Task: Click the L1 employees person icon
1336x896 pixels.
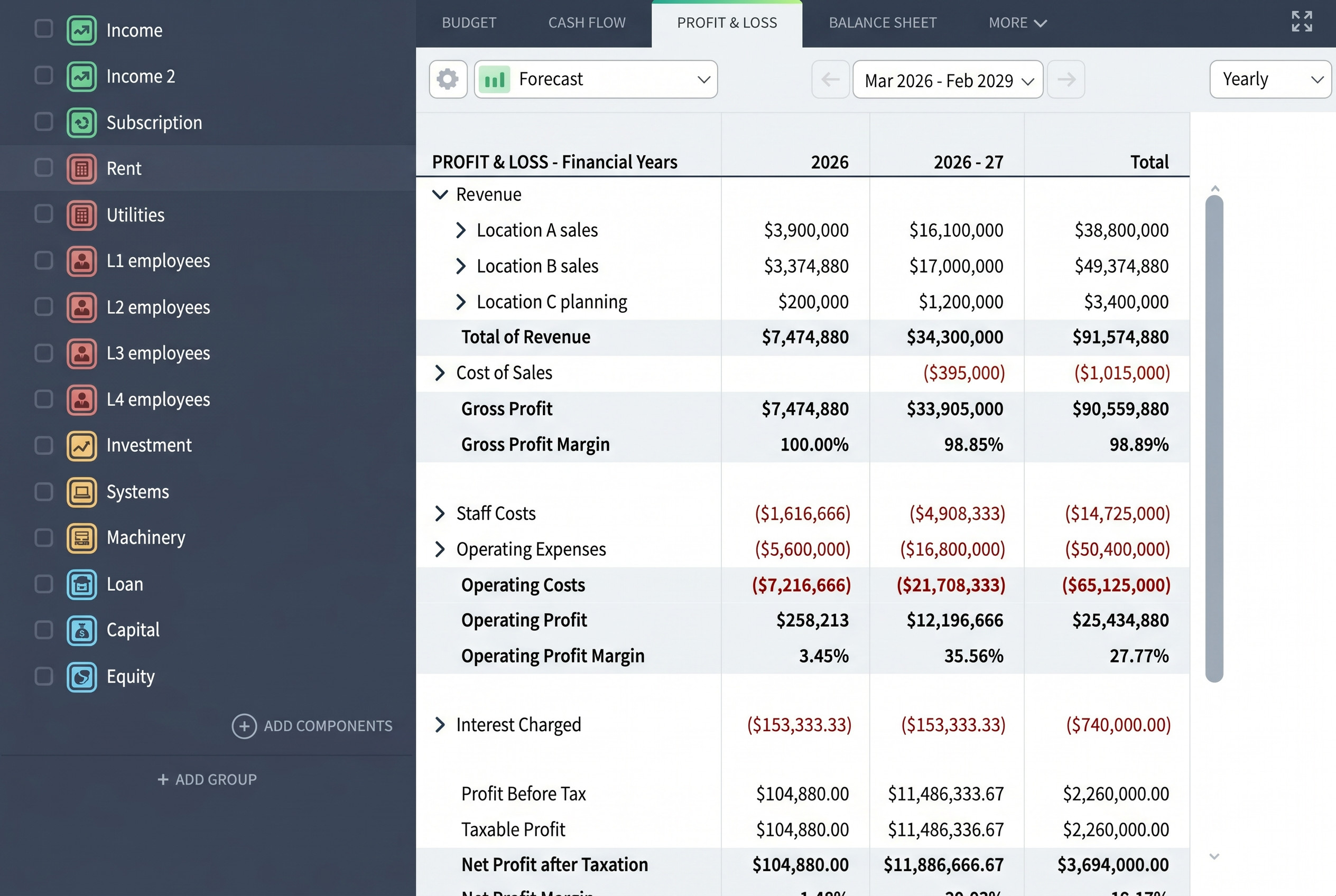Action: pyautogui.click(x=82, y=261)
